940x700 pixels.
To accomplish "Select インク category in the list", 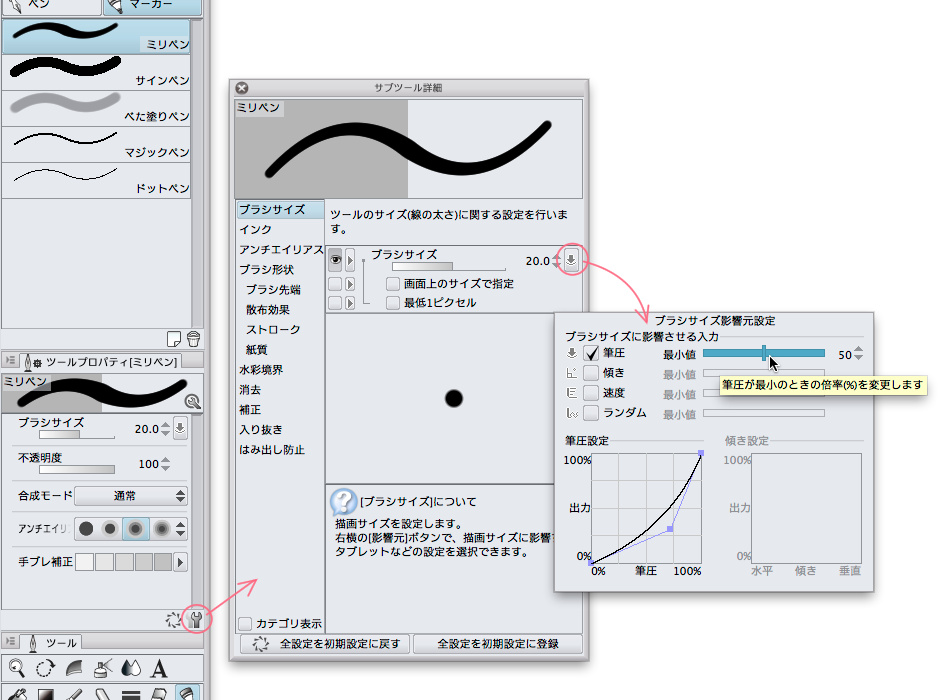I will tap(255, 230).
